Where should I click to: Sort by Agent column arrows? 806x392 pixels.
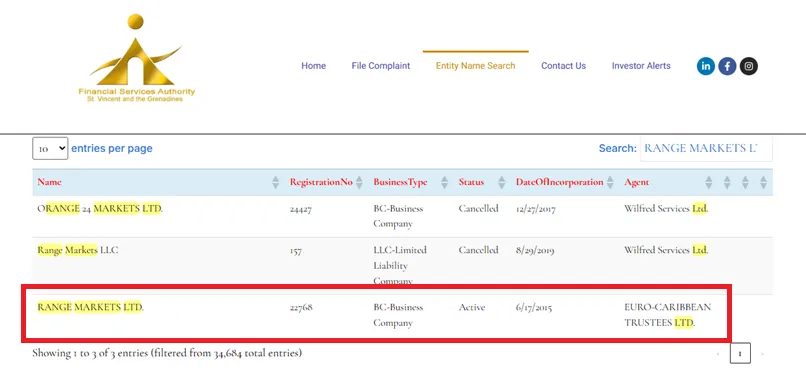pyautogui.click(x=709, y=182)
